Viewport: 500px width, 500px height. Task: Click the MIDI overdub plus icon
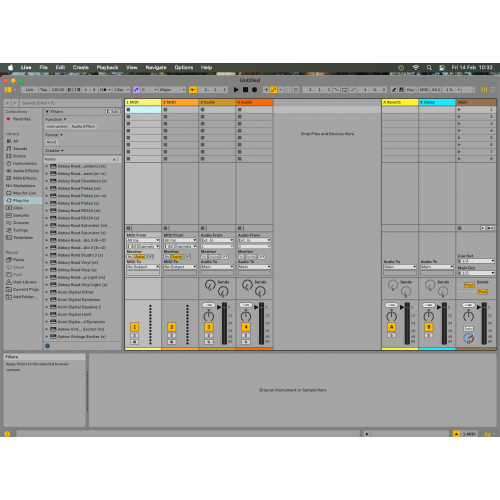(266, 90)
